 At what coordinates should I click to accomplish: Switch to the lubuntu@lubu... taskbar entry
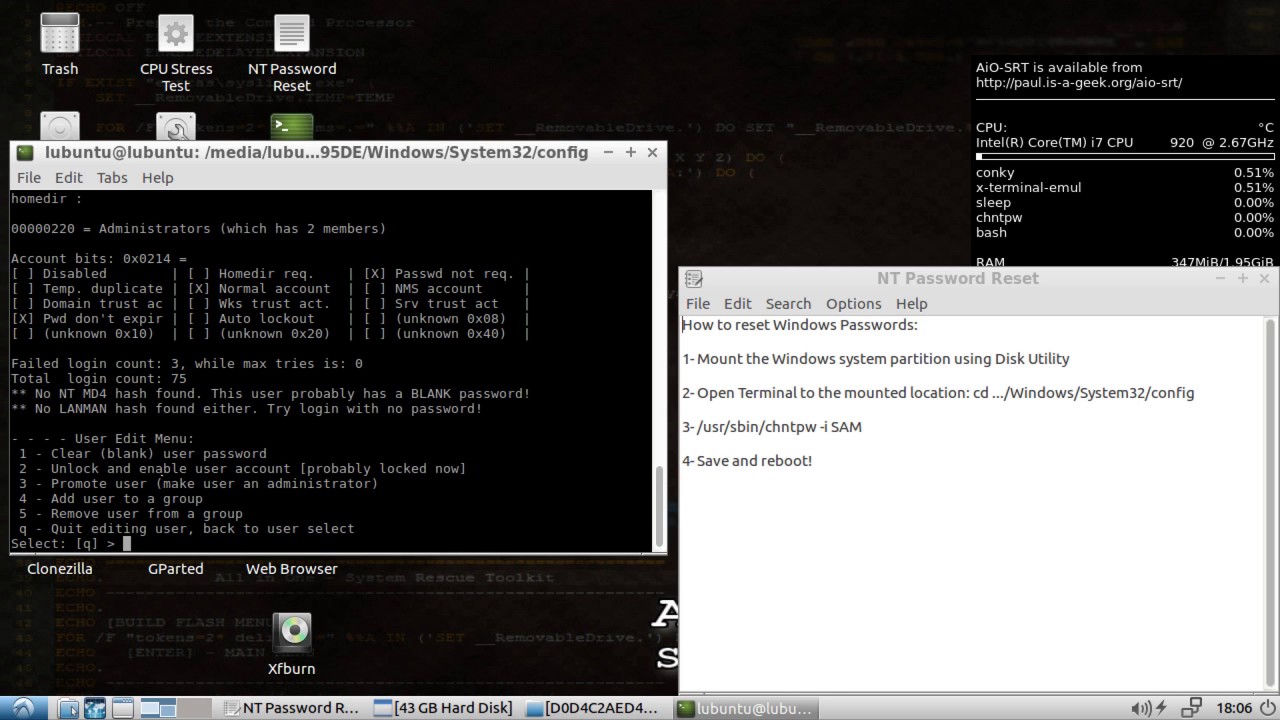745,708
